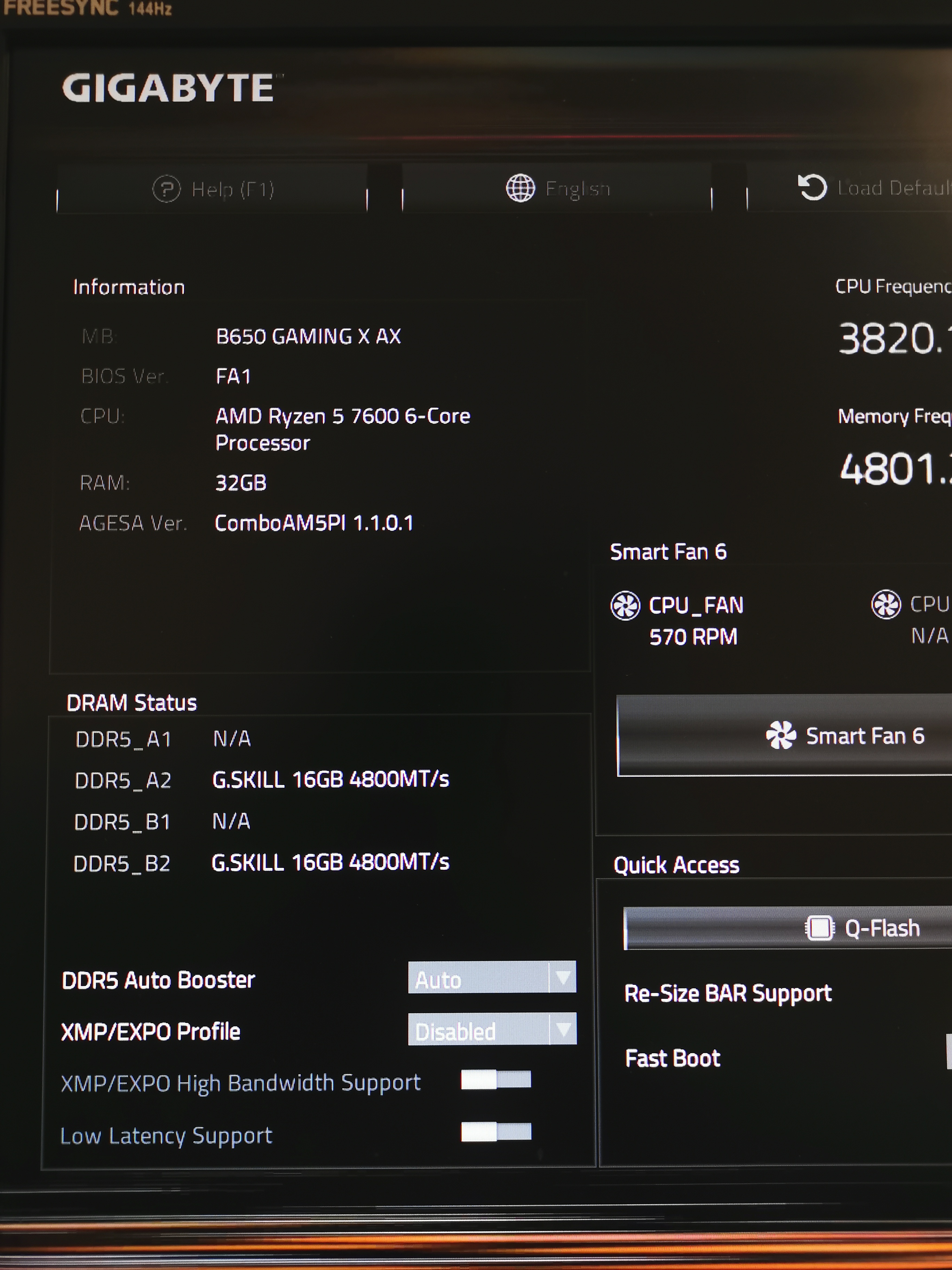Toggle XMP/EXPO High Bandwidth Support switch

[x=496, y=1080]
